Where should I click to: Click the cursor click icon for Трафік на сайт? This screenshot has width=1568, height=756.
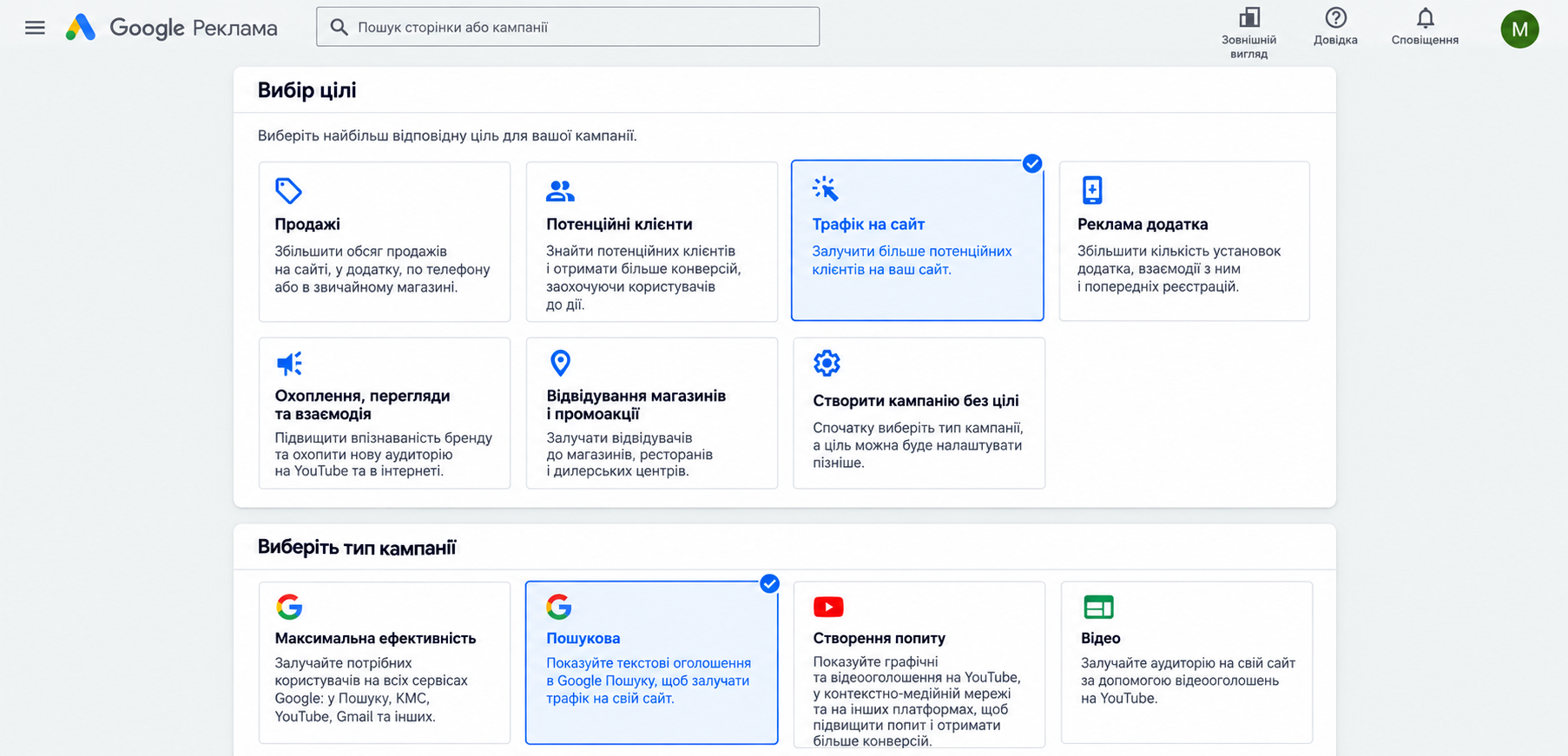point(825,189)
